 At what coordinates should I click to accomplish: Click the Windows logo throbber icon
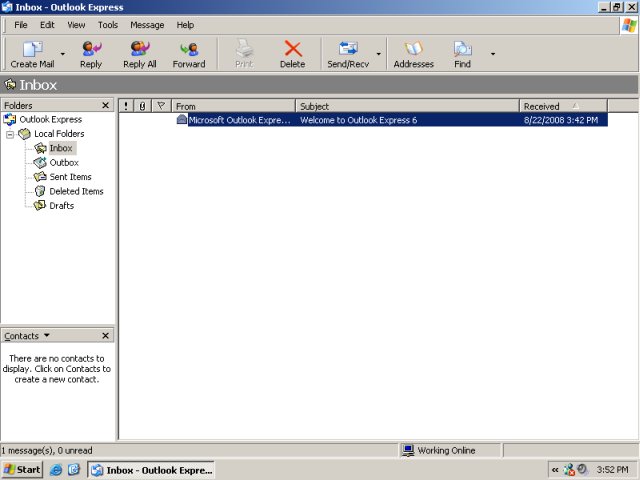tap(629, 26)
